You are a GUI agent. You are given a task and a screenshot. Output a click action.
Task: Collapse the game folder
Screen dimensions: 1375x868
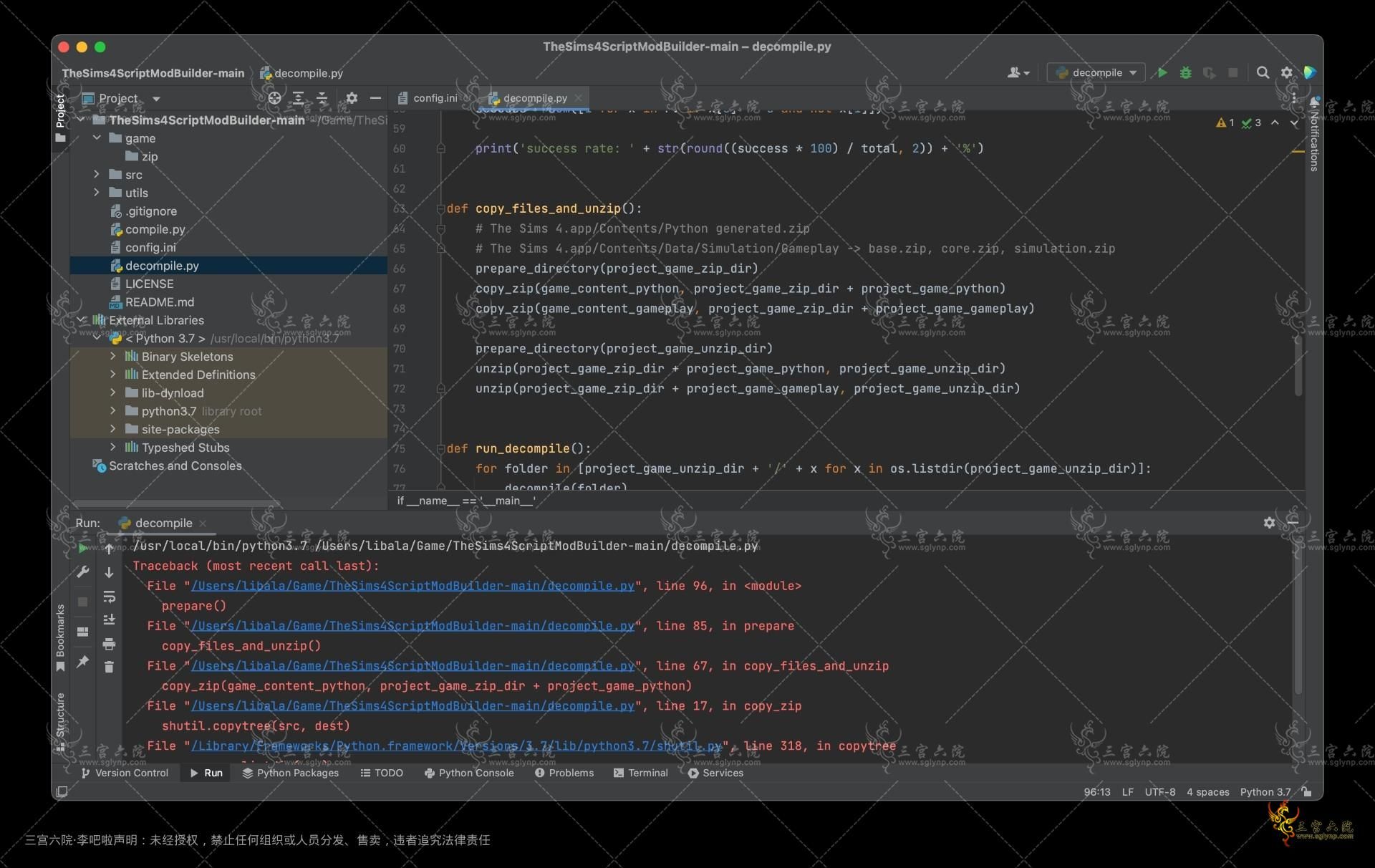click(97, 138)
